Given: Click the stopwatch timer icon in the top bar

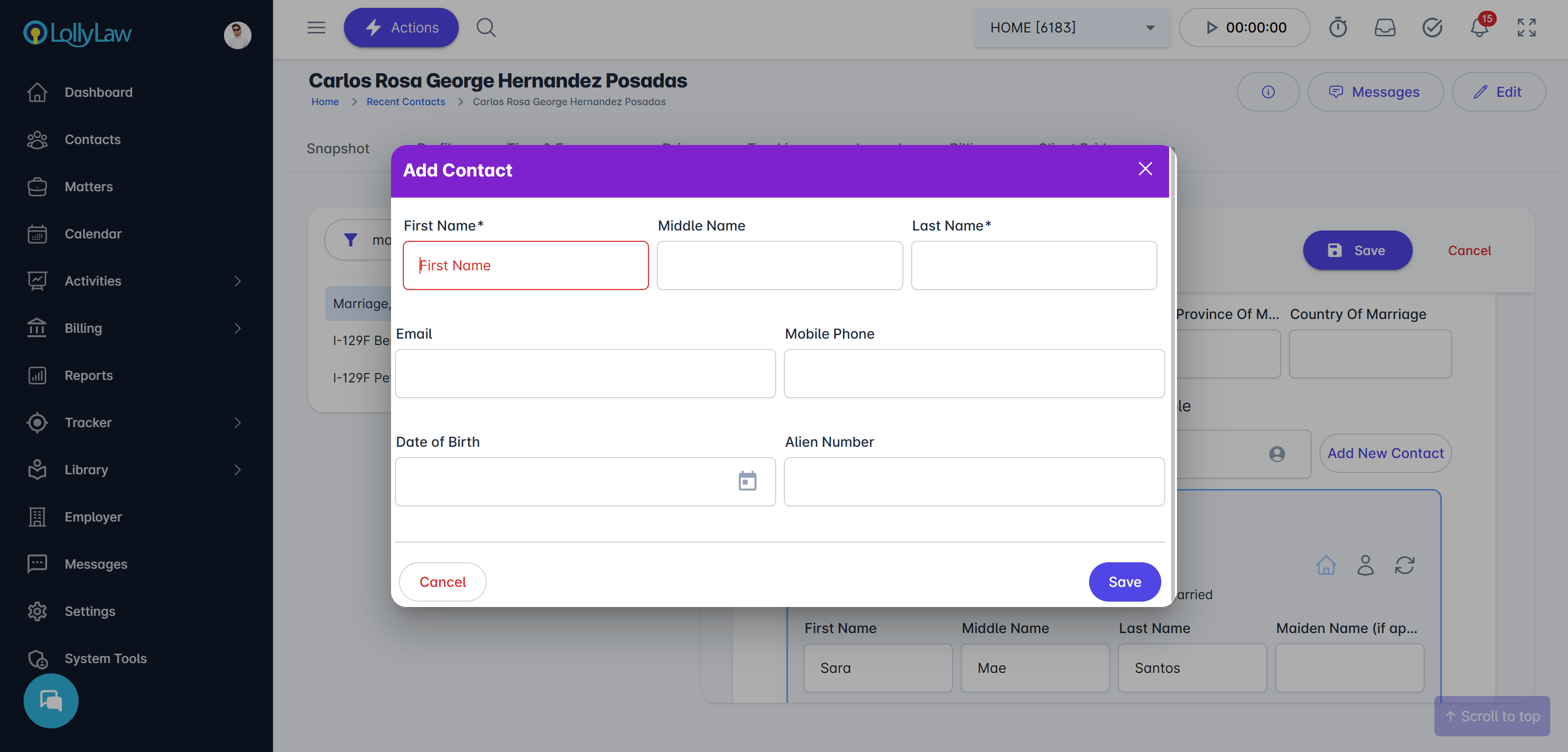Looking at the screenshot, I should tap(1337, 28).
